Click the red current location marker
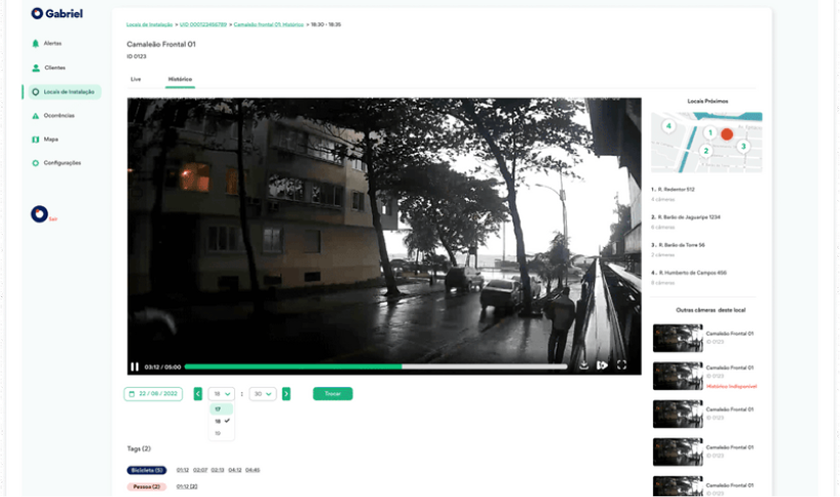The image size is (840, 497). tap(727, 134)
